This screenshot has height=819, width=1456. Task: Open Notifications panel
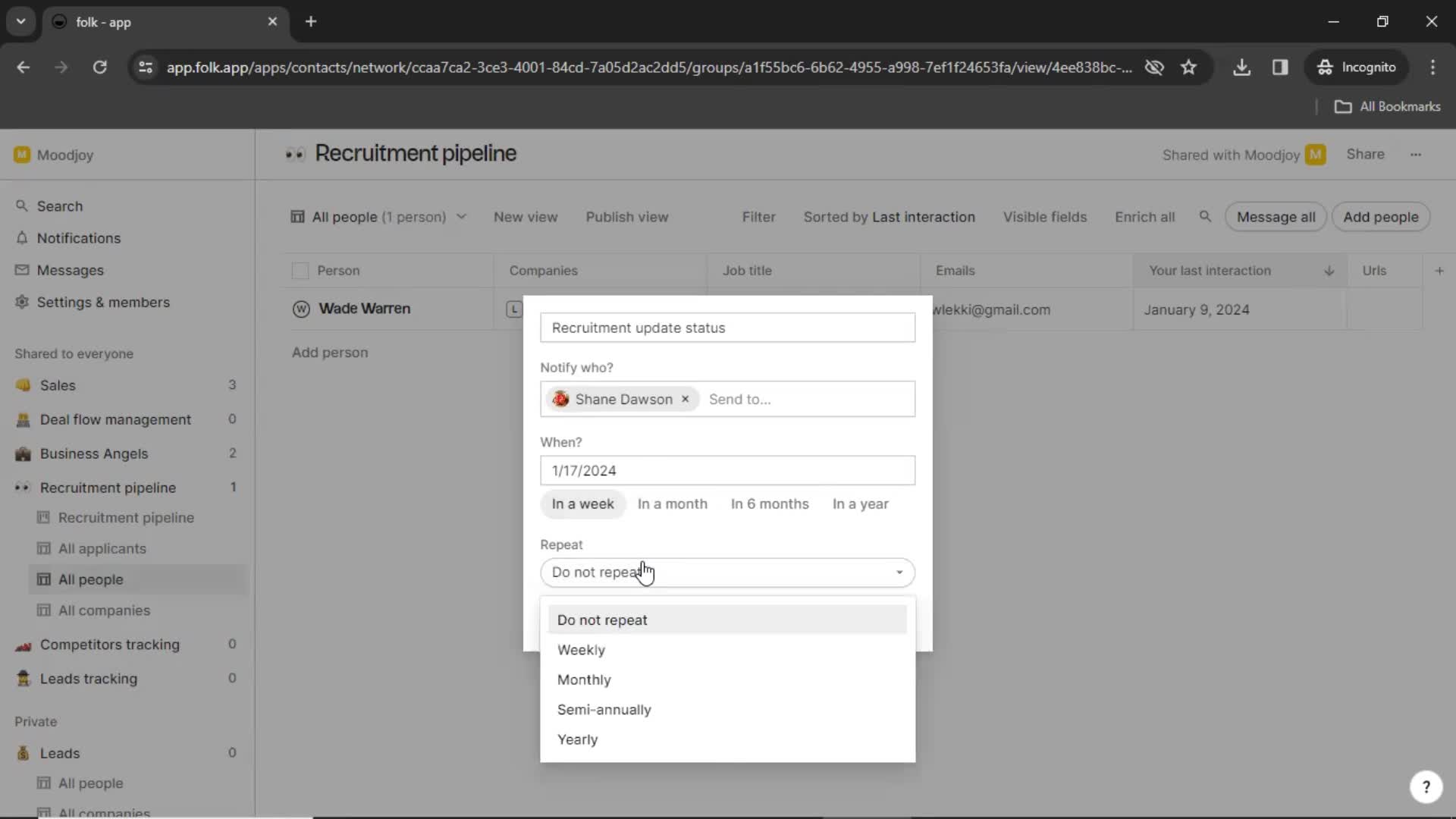[x=78, y=237]
